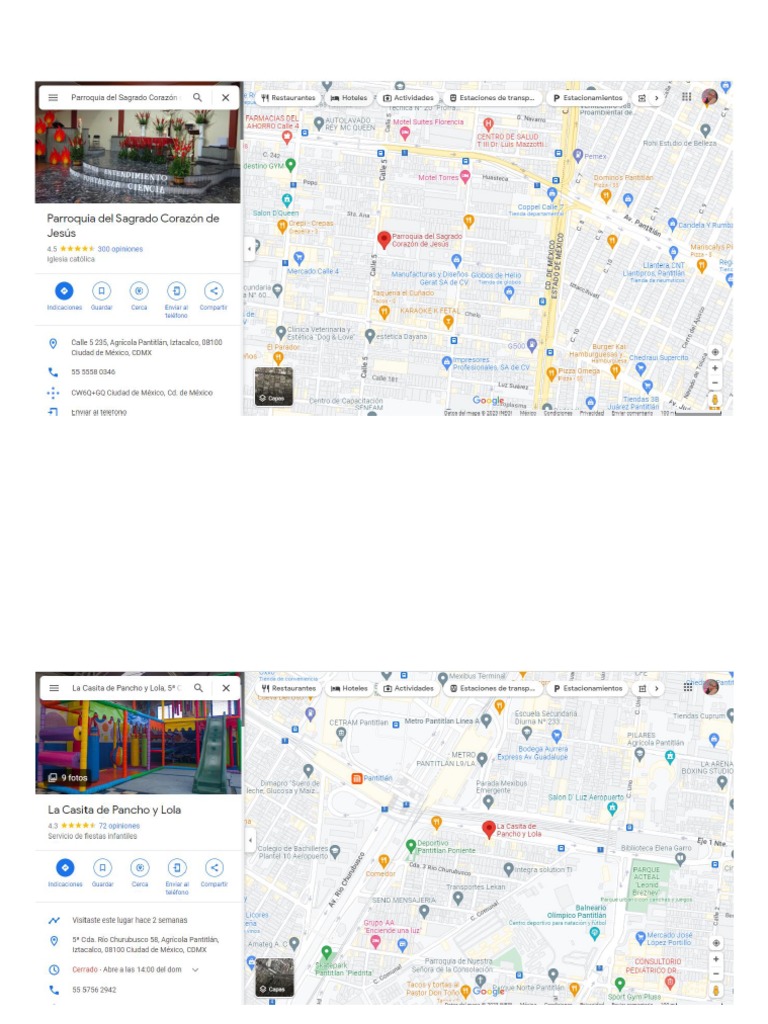The width and height of the screenshot is (768, 1024).
Task: Open Google apps grid on Casita map
Action: pyautogui.click(x=688, y=687)
